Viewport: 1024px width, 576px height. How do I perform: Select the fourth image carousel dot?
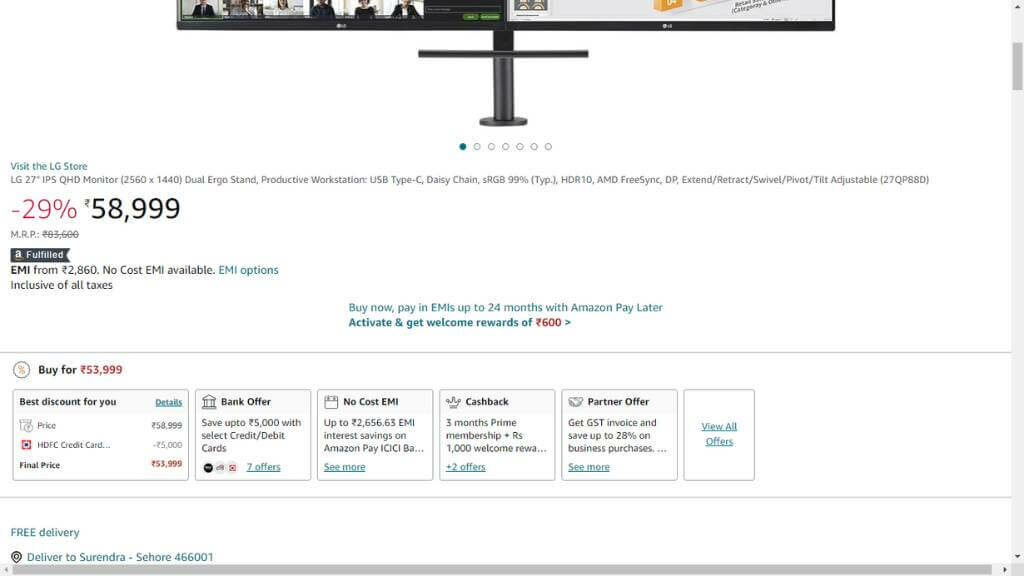coord(505,146)
